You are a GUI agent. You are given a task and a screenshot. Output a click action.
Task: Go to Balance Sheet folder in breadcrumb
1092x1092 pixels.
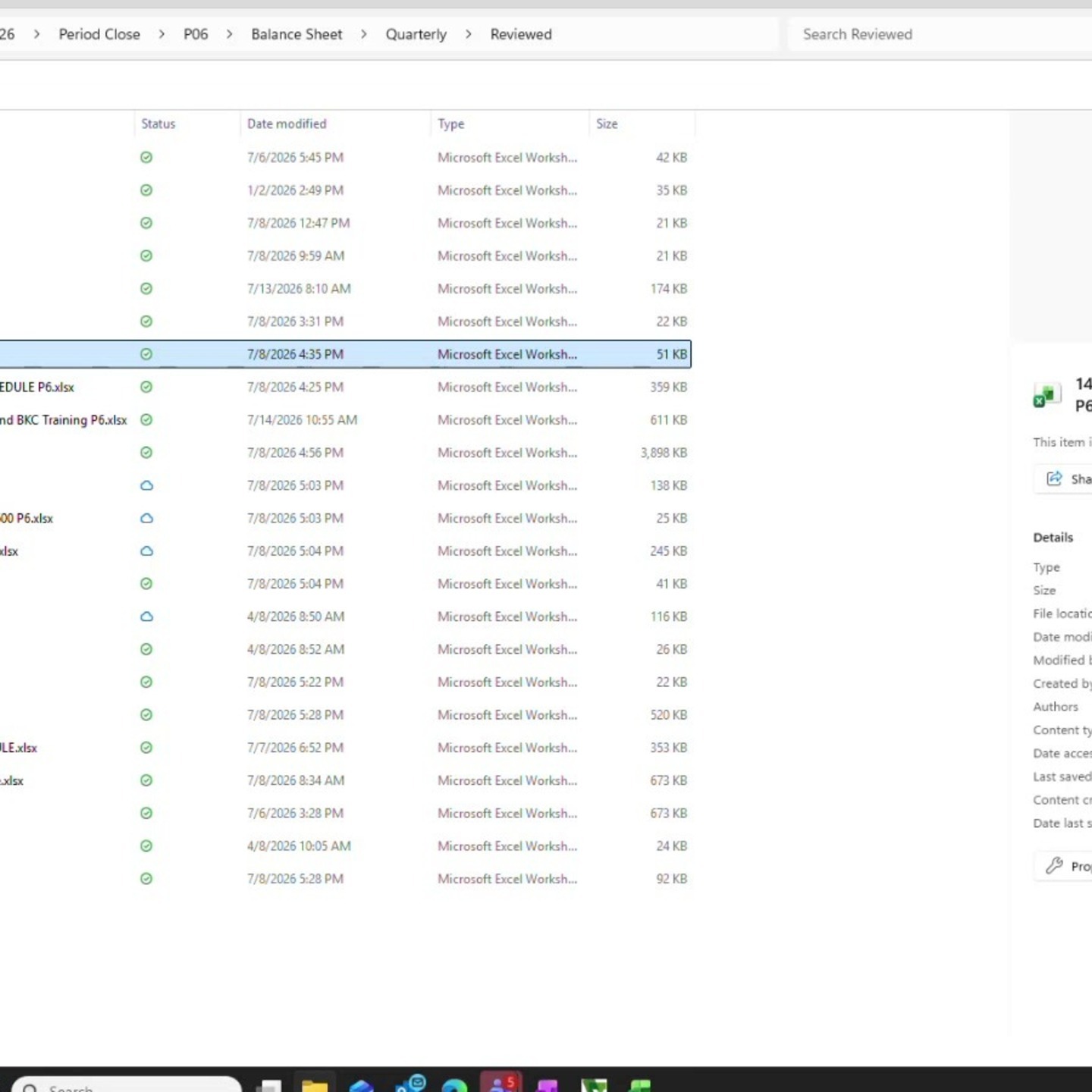click(x=297, y=34)
